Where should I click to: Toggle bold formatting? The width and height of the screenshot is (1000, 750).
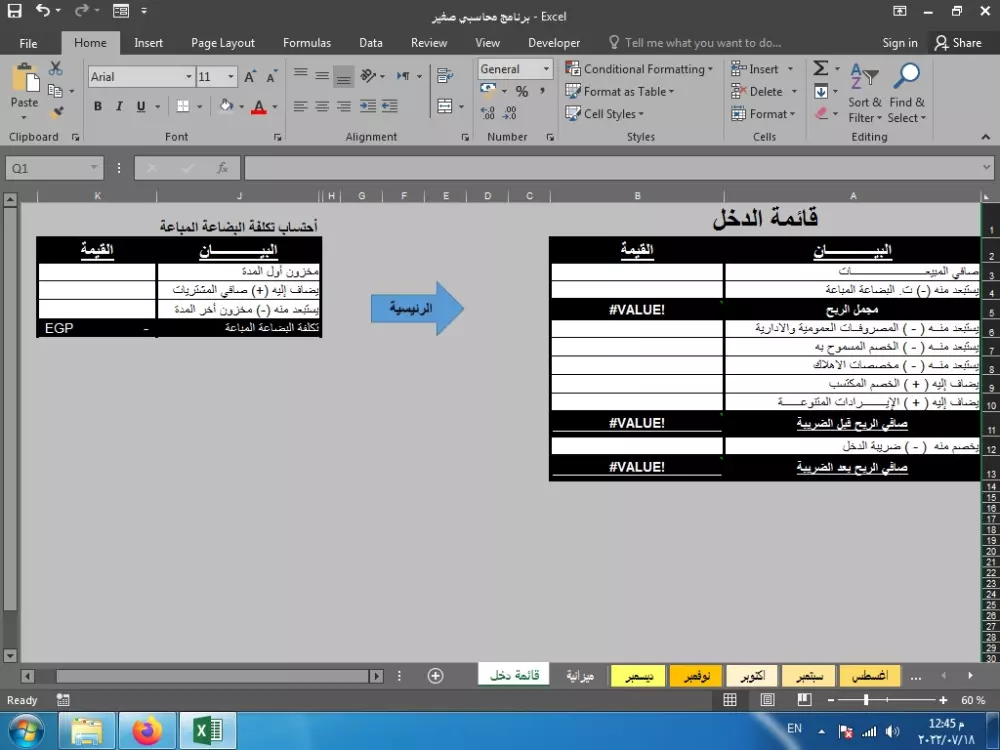pyautogui.click(x=97, y=105)
